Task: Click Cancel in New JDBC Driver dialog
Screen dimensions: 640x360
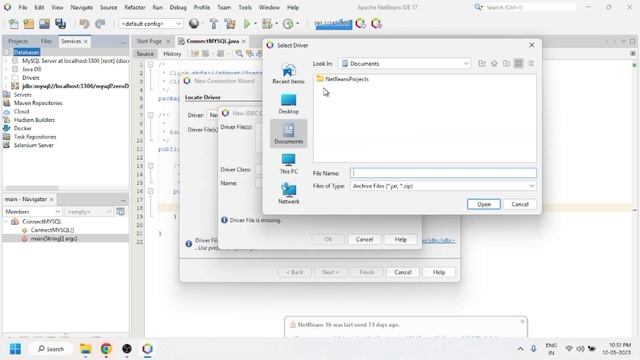Action: 364,240
